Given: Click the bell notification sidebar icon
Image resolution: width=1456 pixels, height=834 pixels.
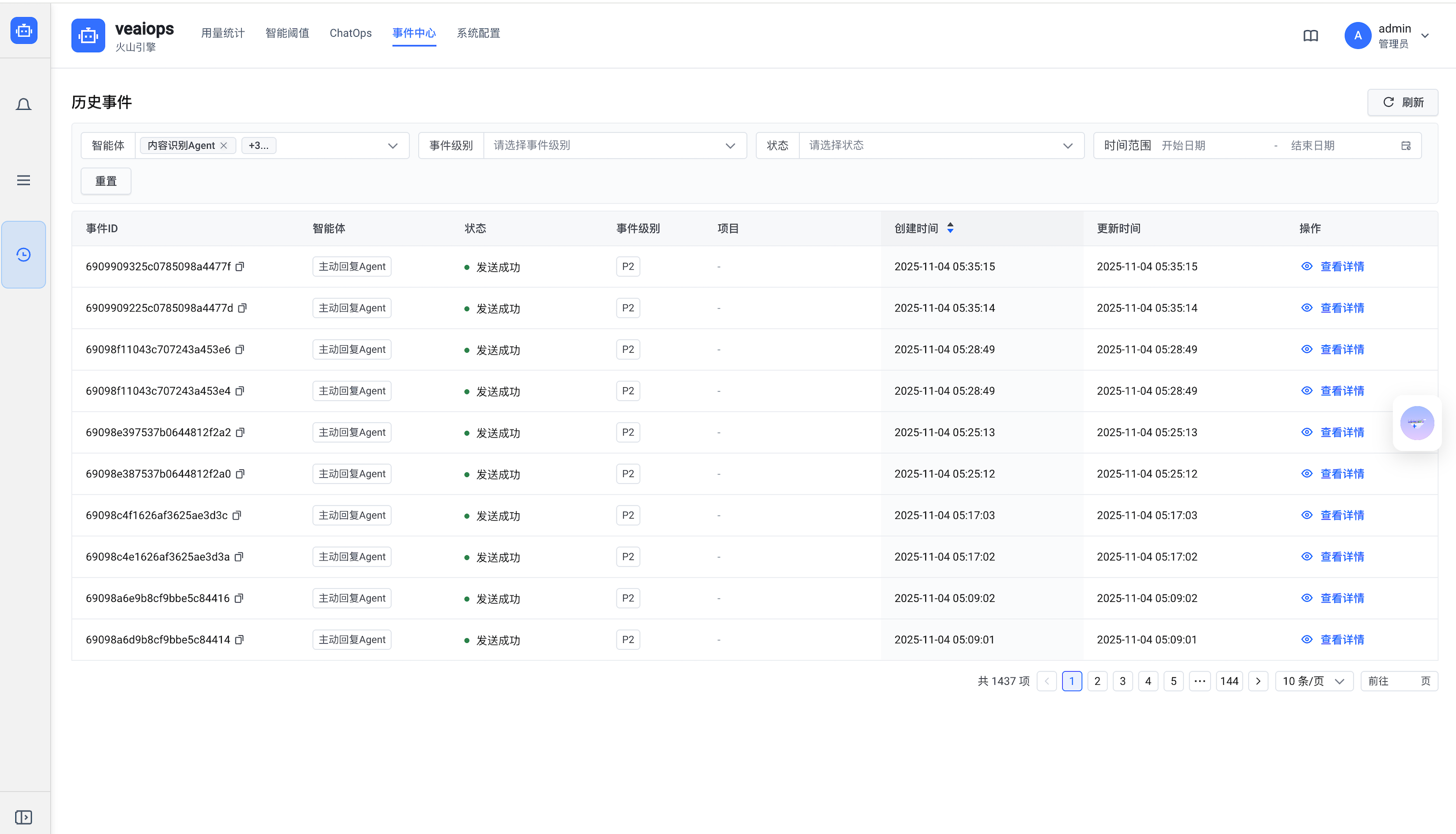Looking at the screenshot, I should point(24,105).
